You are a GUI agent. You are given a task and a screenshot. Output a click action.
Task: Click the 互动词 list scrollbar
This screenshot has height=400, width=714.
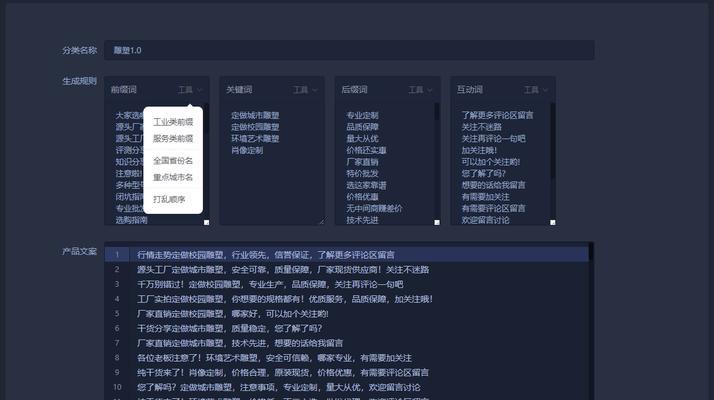(553, 141)
